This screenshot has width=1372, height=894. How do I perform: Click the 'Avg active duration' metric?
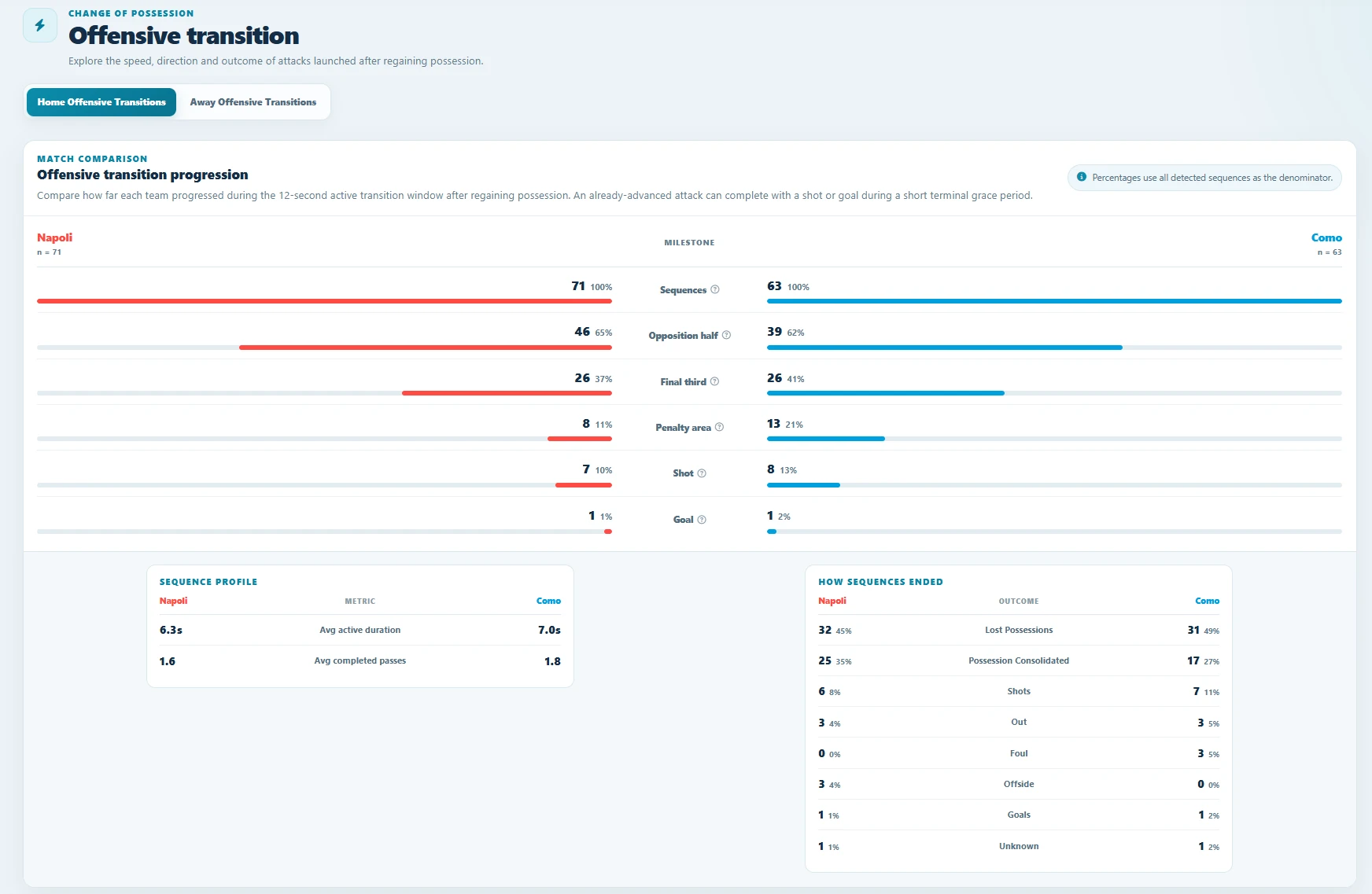tap(360, 630)
